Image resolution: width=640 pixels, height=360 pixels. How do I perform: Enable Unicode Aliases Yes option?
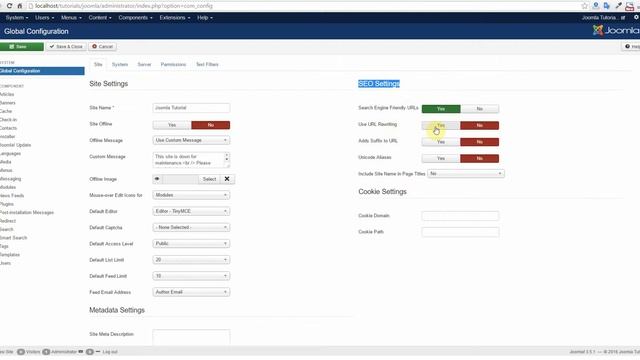441,158
